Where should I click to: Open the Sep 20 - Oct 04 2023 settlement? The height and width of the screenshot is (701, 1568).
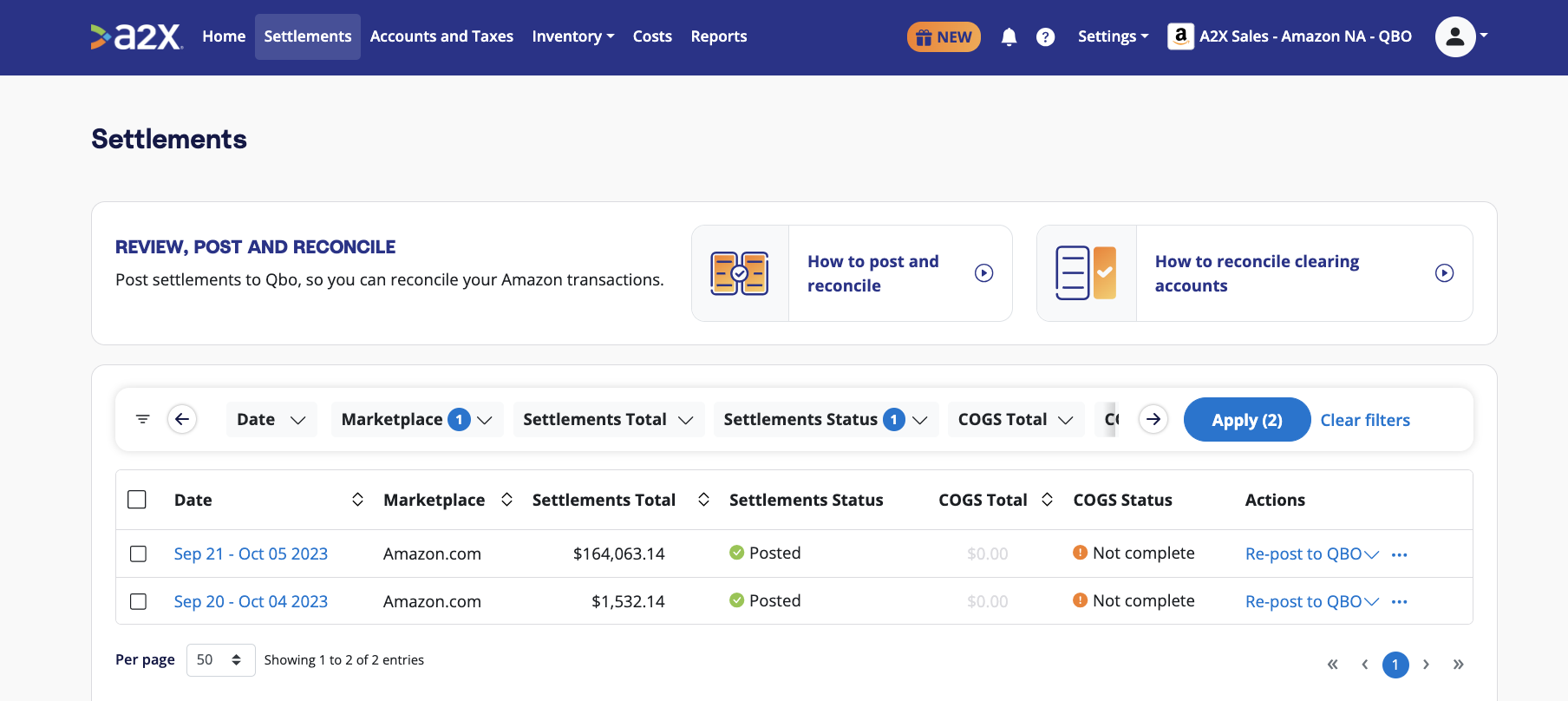click(251, 601)
